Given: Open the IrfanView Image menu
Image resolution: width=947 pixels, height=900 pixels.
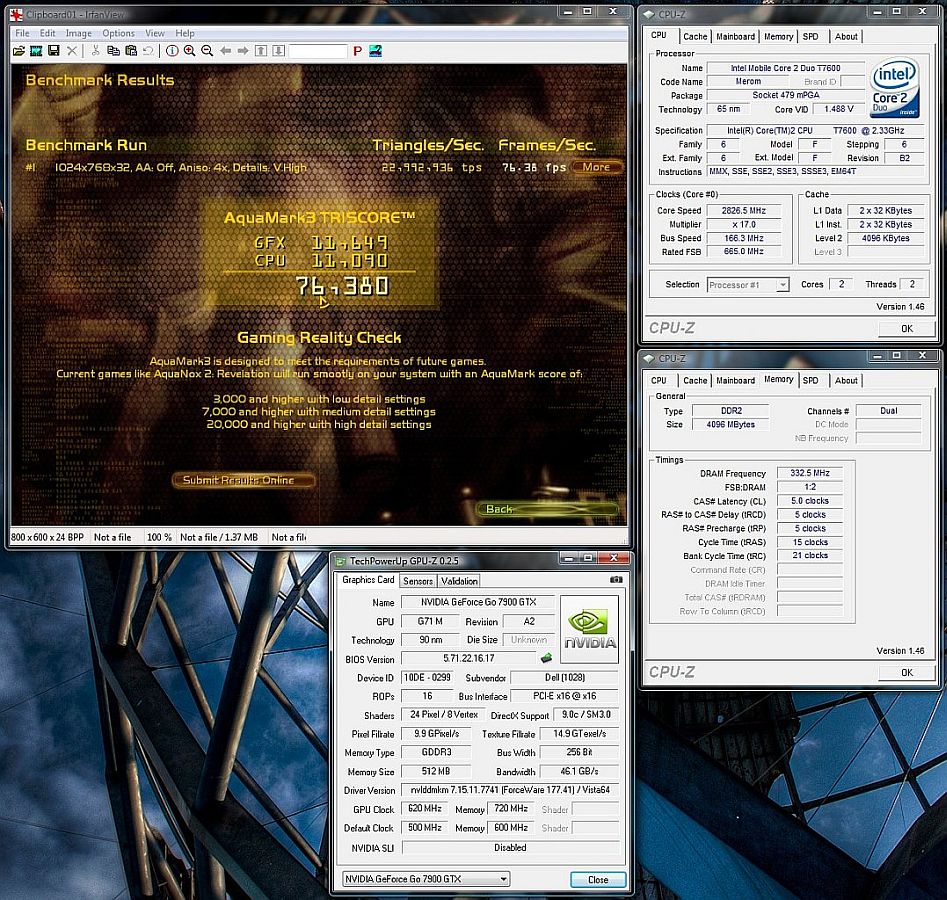Looking at the screenshot, I should point(79,33).
